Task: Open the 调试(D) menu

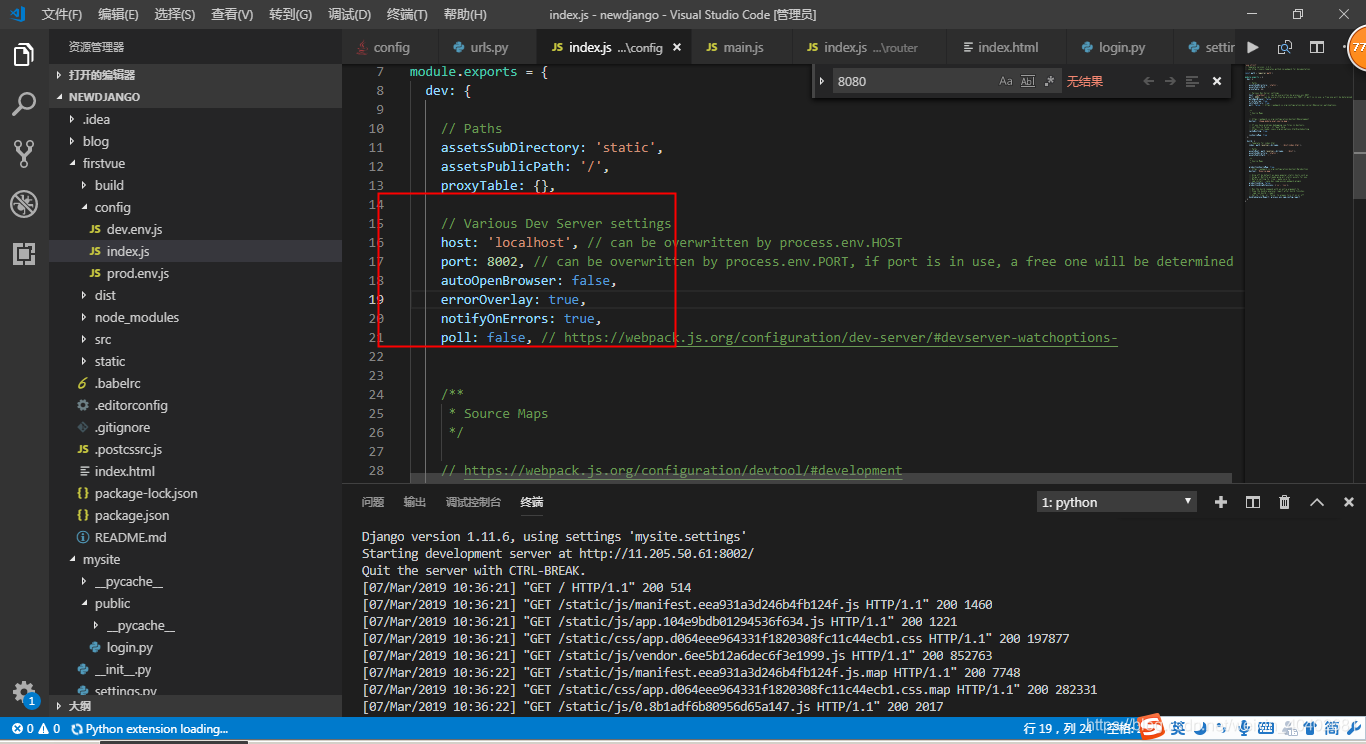Action: (x=349, y=14)
